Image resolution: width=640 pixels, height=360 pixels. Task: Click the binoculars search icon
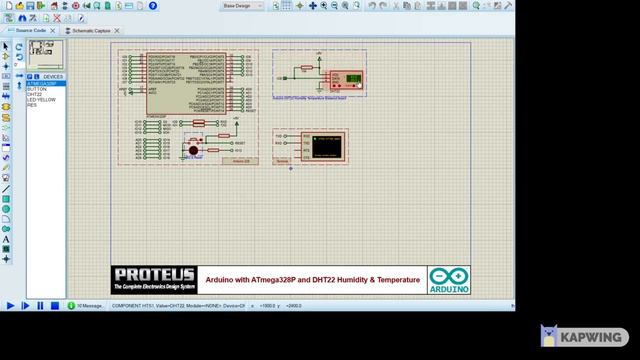[x=22, y=18]
